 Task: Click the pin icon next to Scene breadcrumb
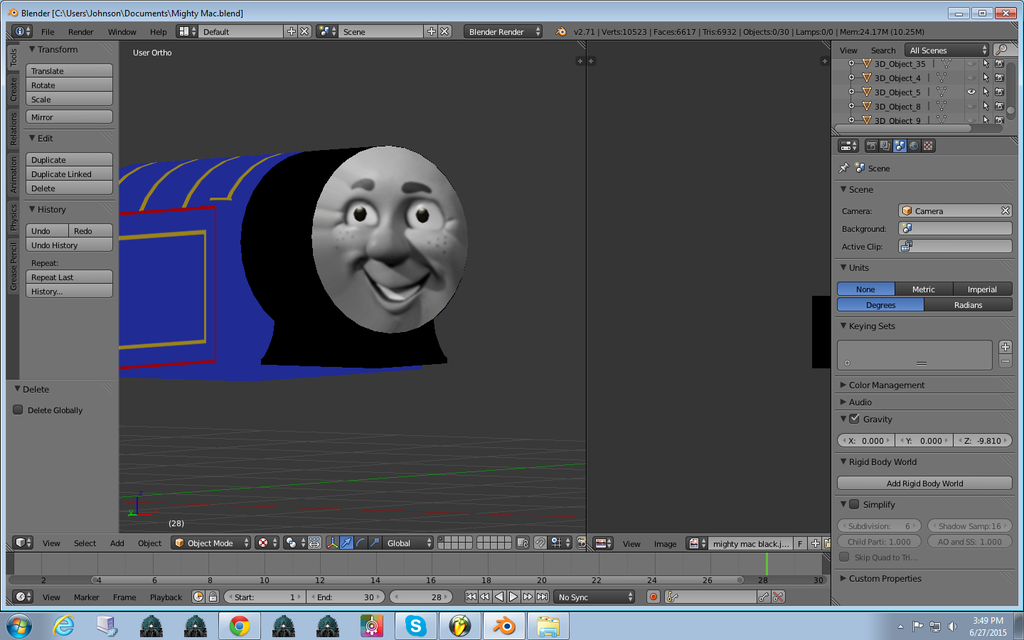[x=844, y=168]
